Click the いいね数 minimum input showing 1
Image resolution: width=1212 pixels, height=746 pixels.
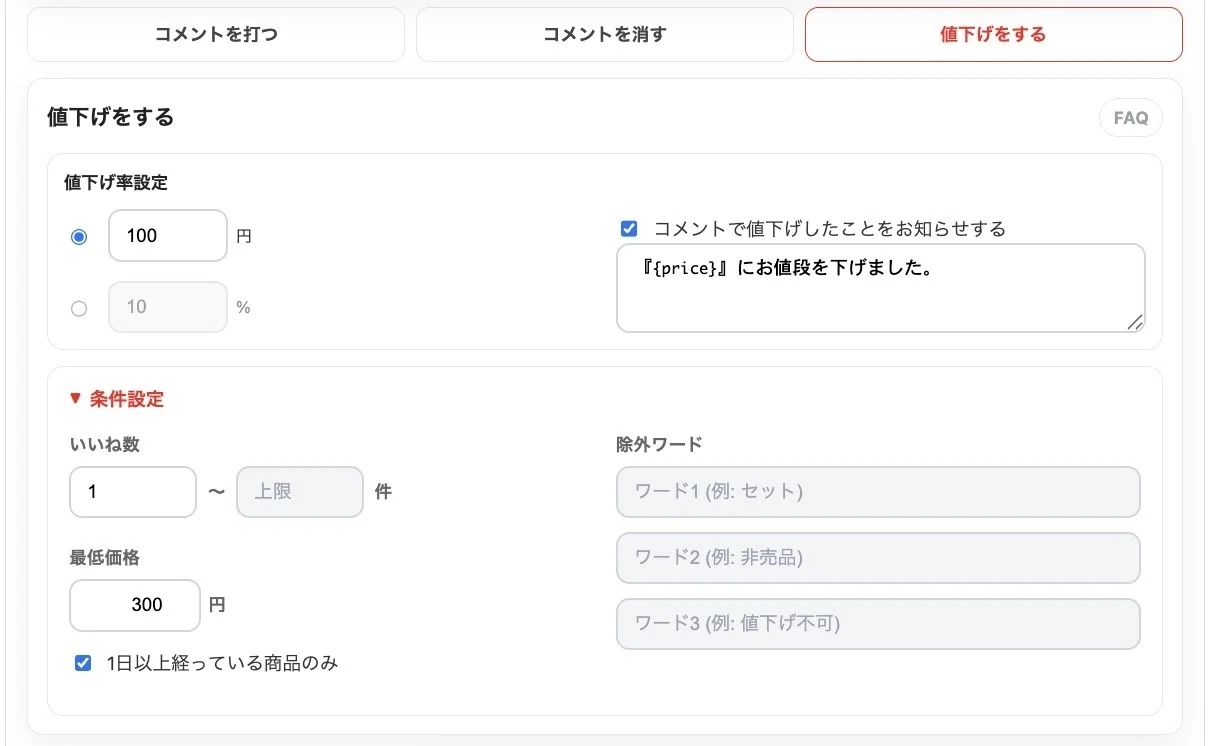pyautogui.click(x=133, y=492)
